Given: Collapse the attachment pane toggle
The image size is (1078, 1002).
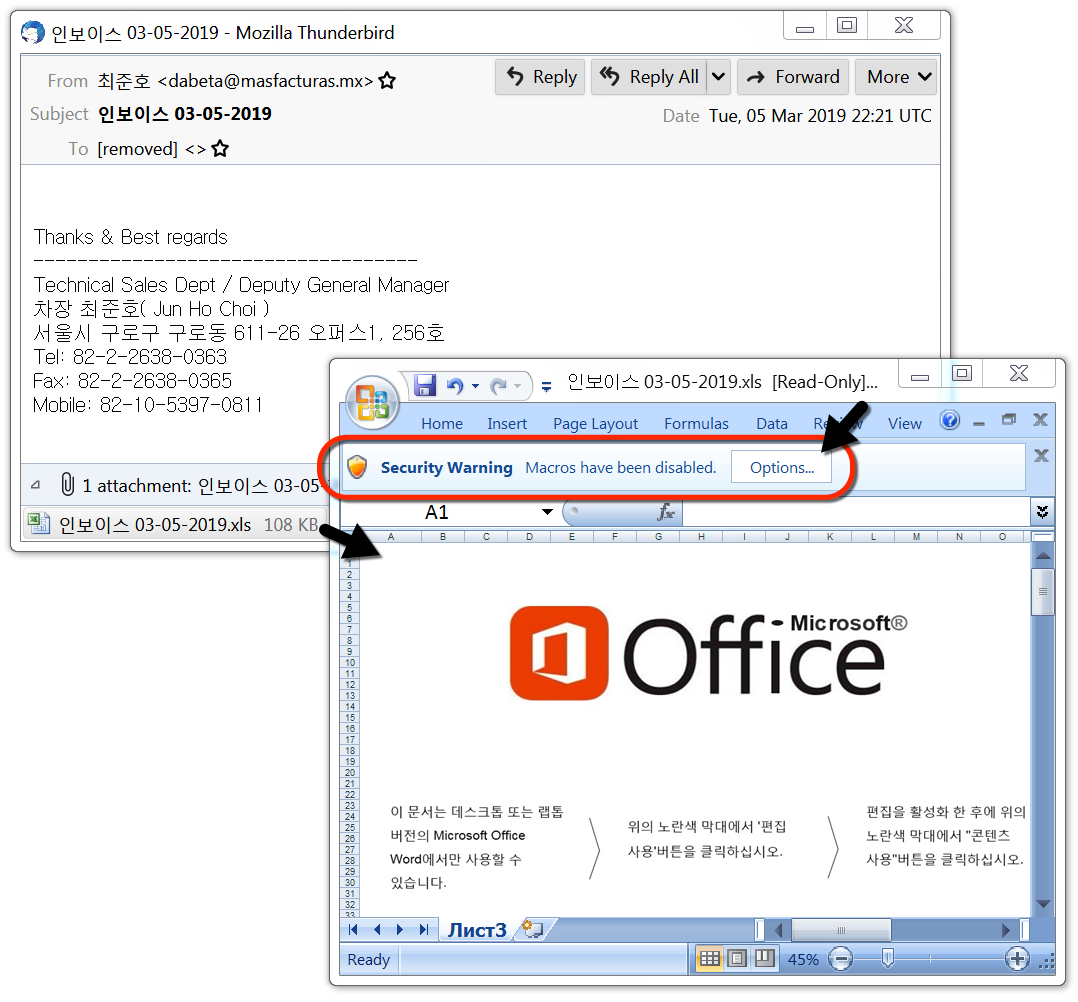Looking at the screenshot, I should click(x=36, y=486).
